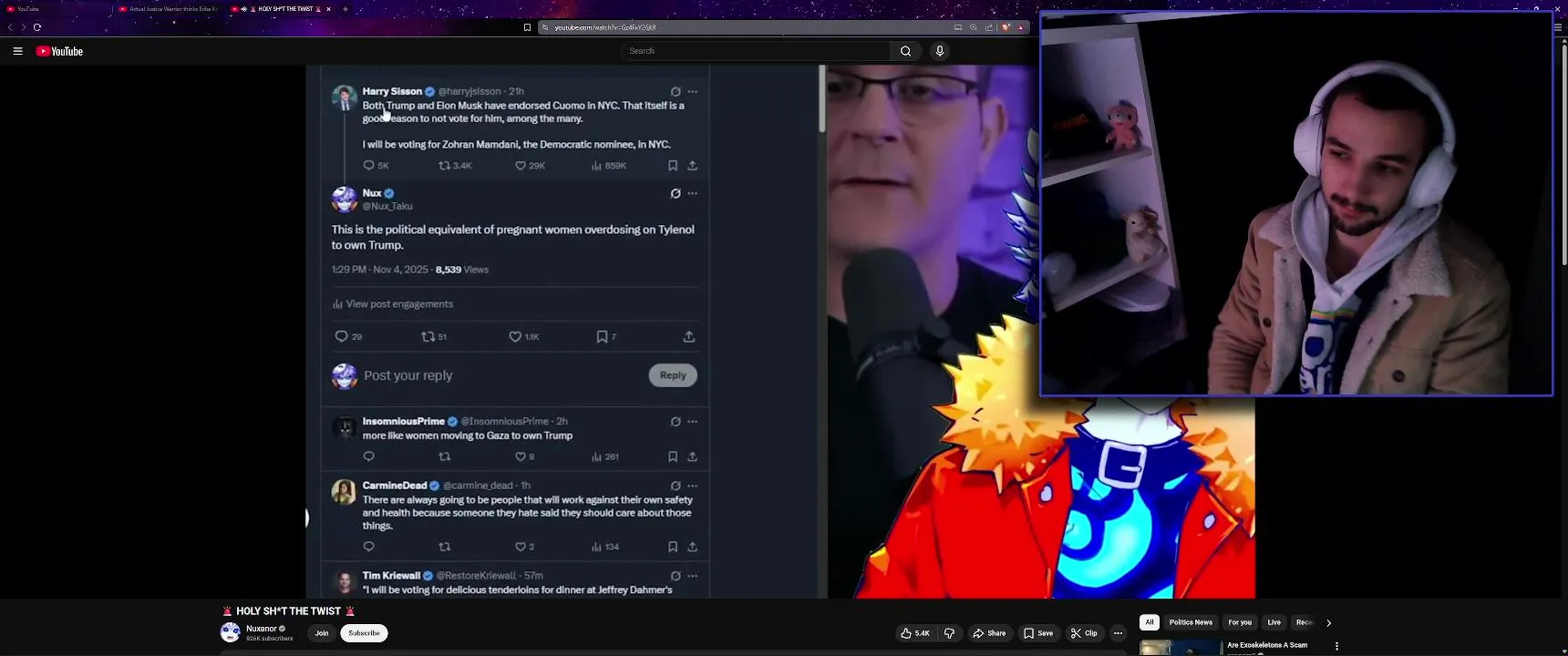Screen dimensions: 1568x656
Task: Click the Clip button under the video
Action: coord(1084,633)
